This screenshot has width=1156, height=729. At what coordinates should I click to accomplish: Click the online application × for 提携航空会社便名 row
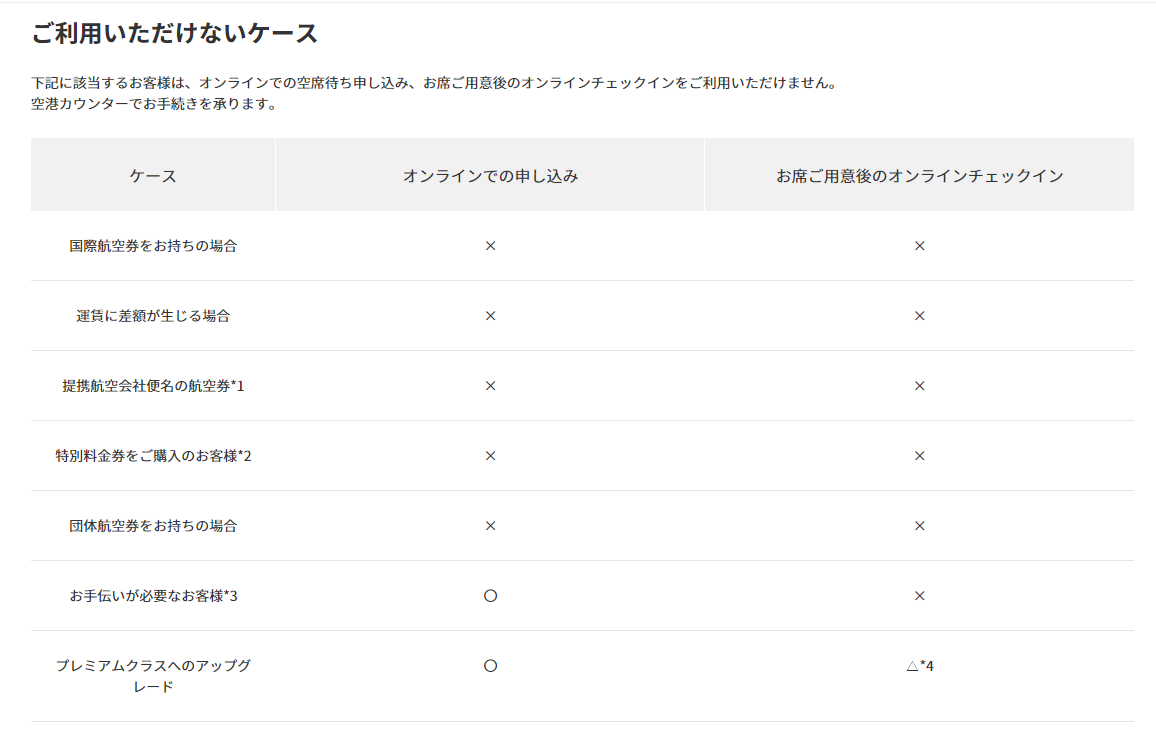pos(490,386)
